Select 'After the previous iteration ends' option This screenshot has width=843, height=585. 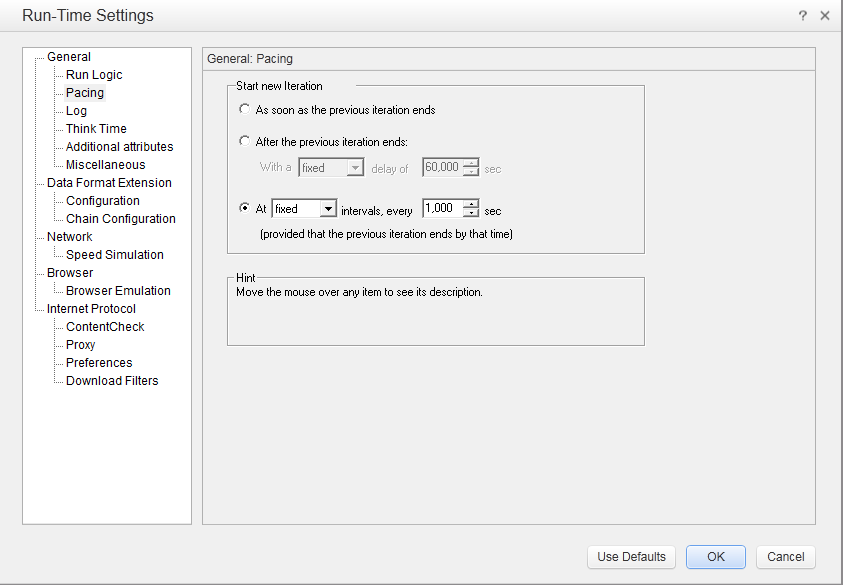tap(245, 142)
